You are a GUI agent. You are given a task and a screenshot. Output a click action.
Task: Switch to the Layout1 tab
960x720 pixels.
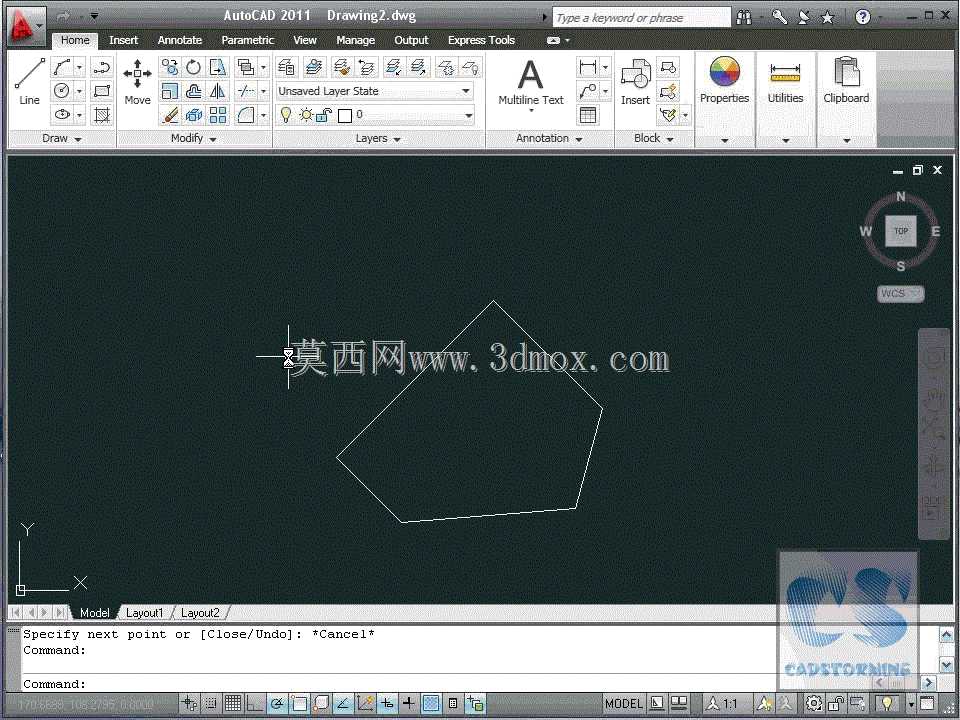coord(144,612)
